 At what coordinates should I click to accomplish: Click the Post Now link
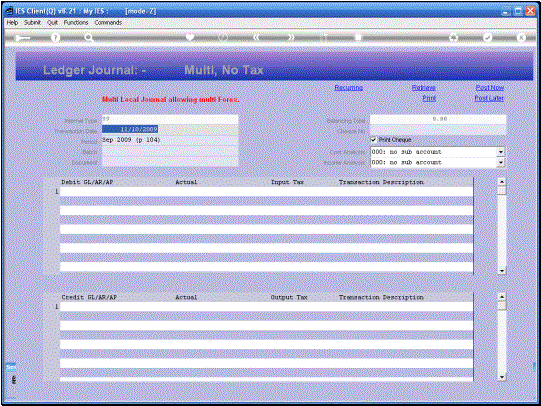click(x=490, y=88)
